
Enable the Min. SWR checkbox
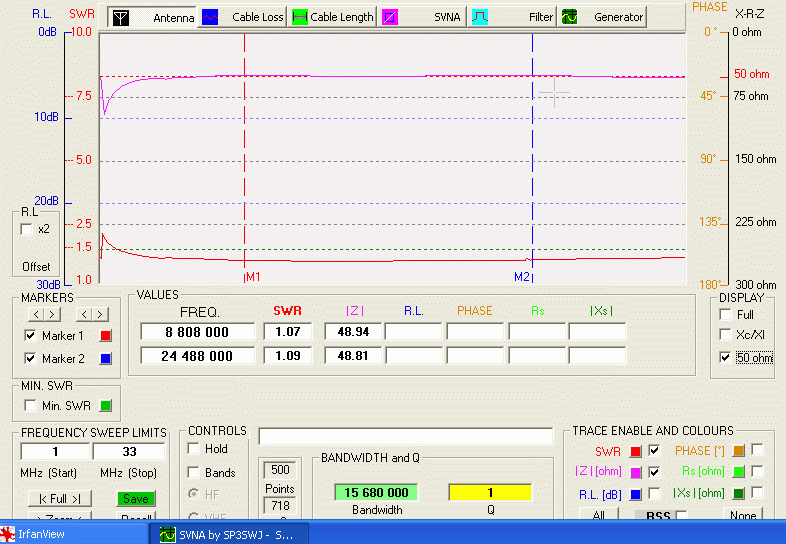[29, 405]
